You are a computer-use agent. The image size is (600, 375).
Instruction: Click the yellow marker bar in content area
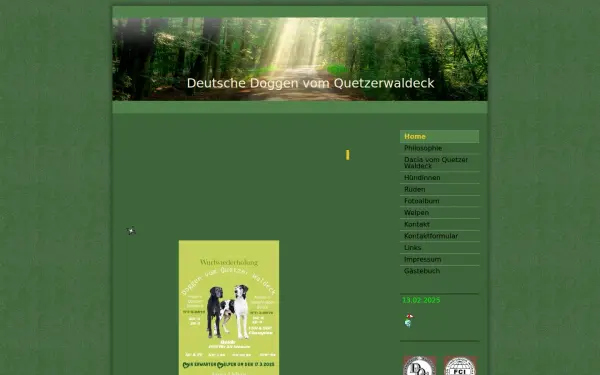click(347, 155)
